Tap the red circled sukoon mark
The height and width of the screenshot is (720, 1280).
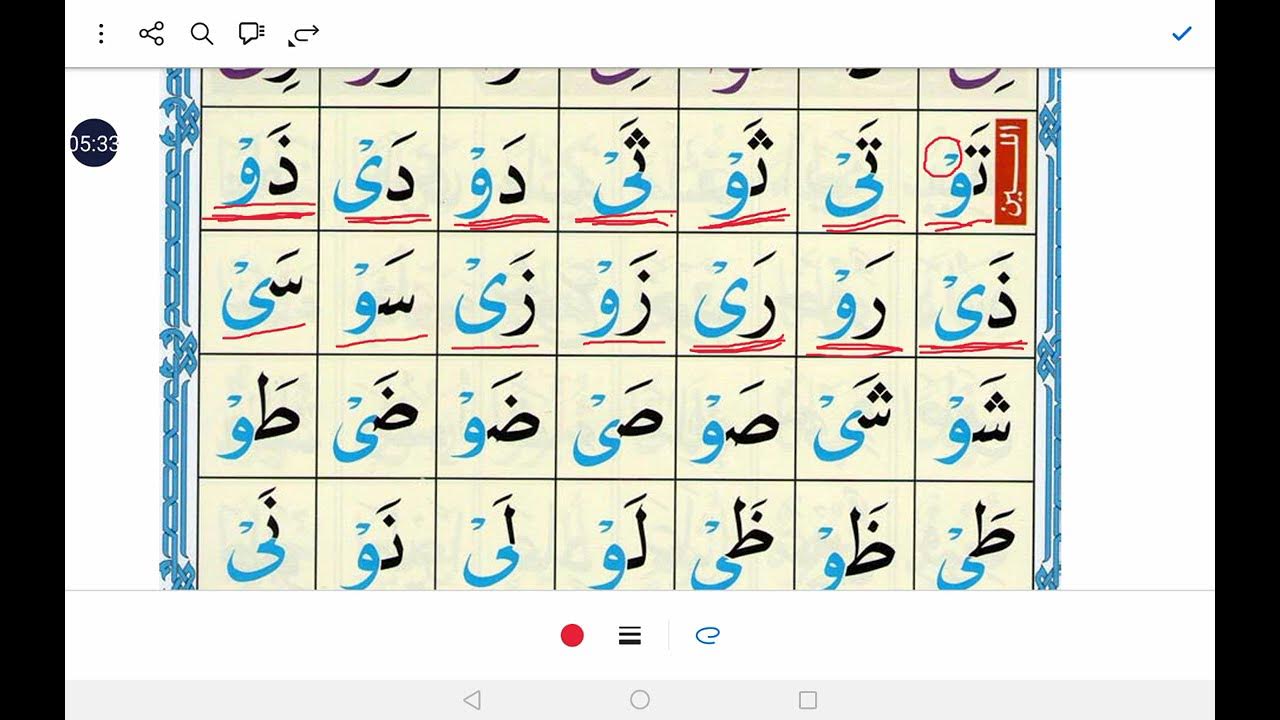[942, 157]
